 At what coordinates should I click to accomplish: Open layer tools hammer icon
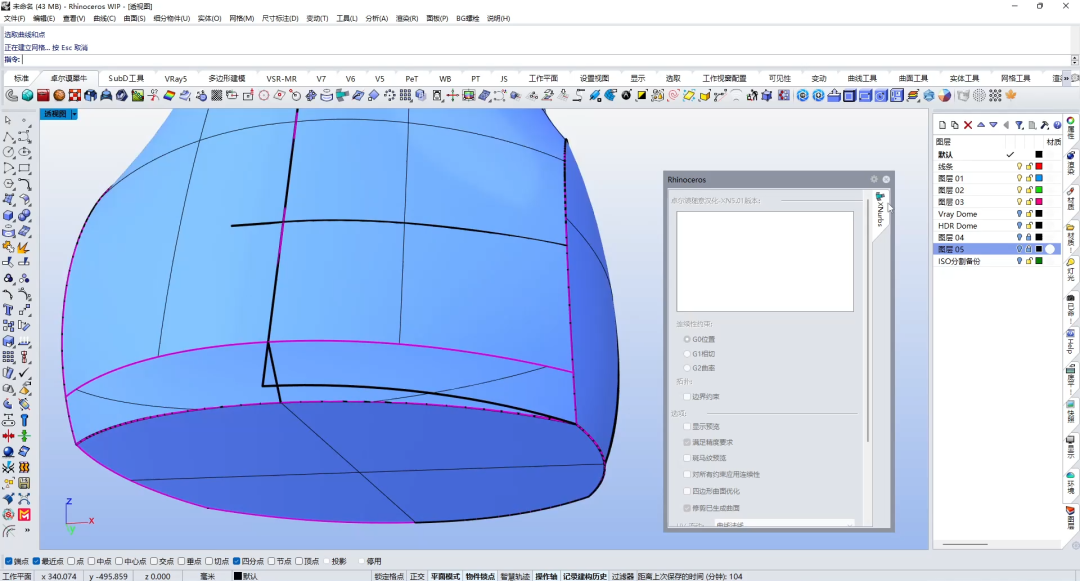pos(1045,125)
